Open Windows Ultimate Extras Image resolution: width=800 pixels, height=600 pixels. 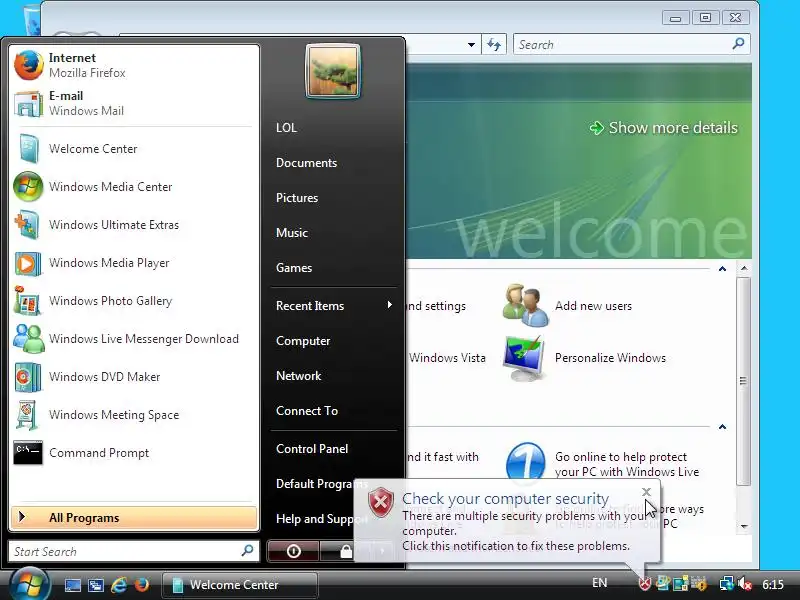coord(134,224)
